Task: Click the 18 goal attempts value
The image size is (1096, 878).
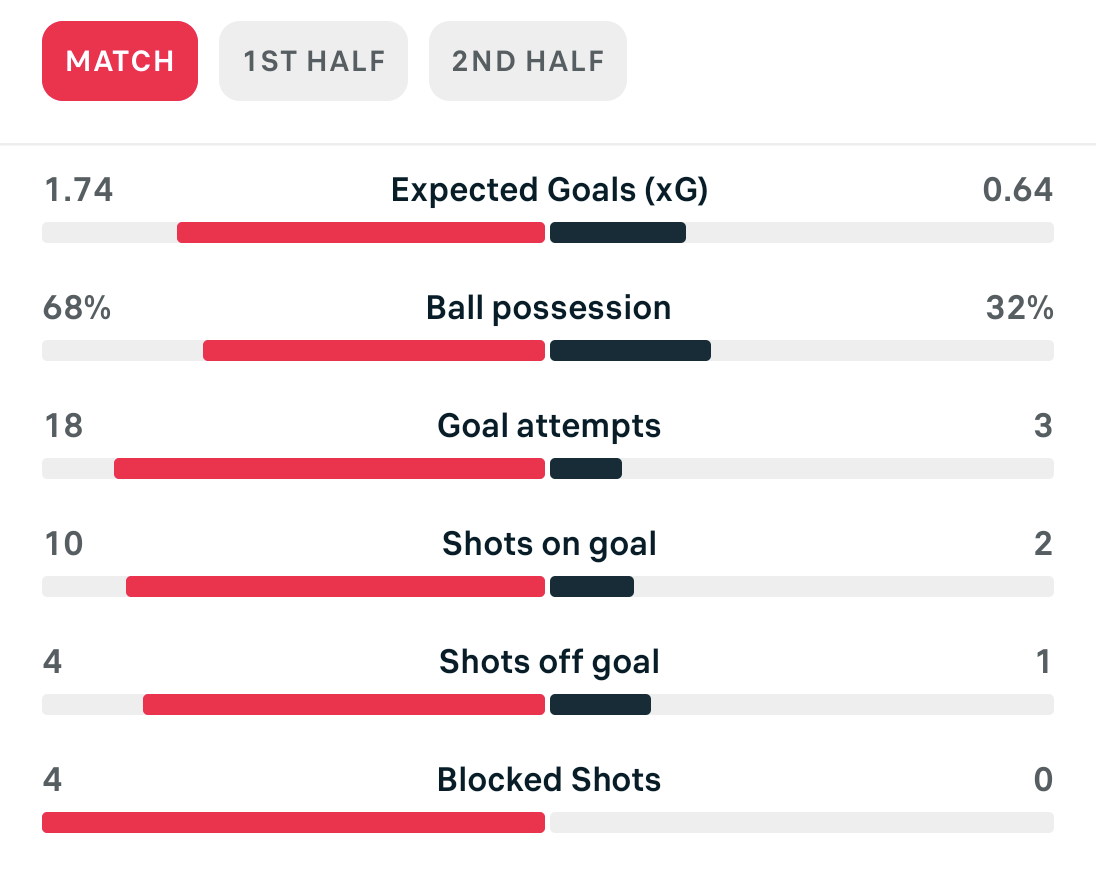Action: click(63, 425)
